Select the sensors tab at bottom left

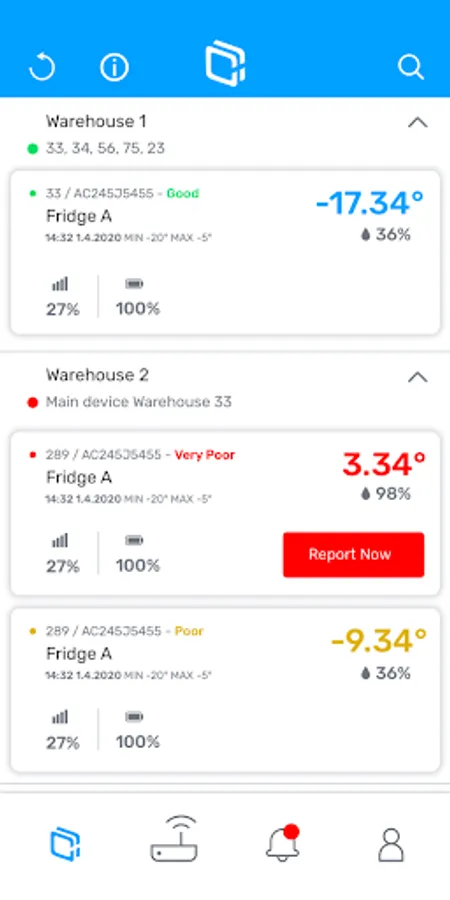[x=65, y=845]
